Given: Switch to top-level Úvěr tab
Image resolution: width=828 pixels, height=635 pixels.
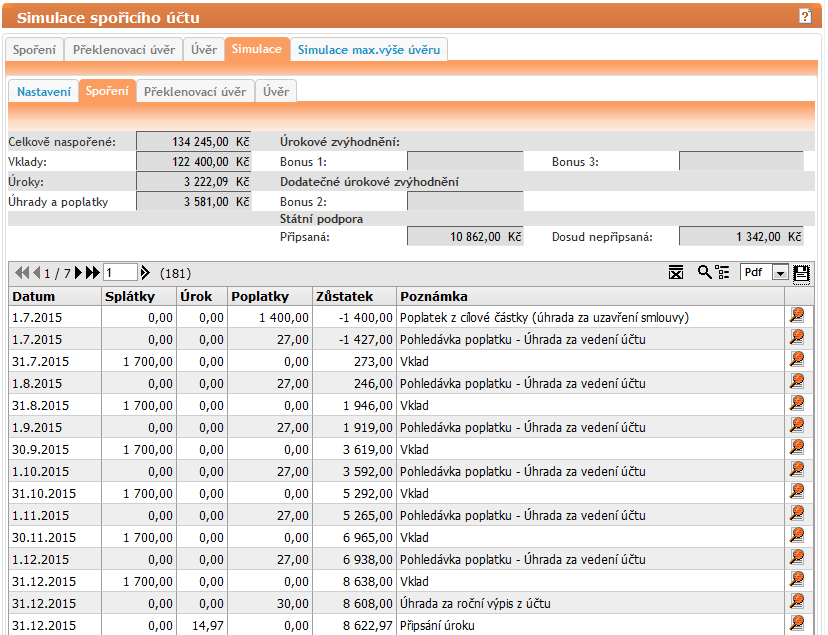Looking at the screenshot, I should 204,50.
